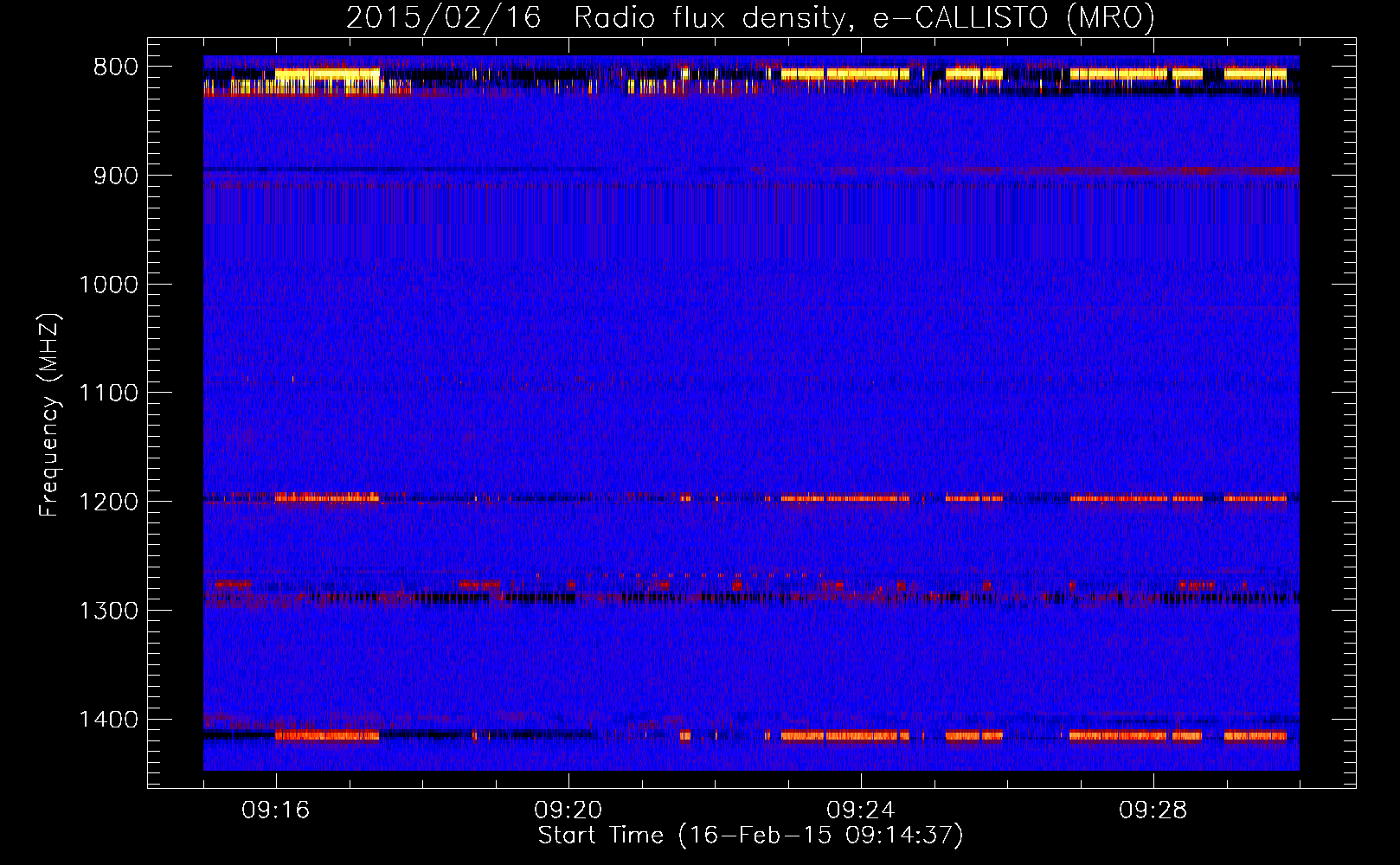Select the 1200 frequency axis label
The width and height of the screenshot is (1400, 865).
[x=108, y=503]
